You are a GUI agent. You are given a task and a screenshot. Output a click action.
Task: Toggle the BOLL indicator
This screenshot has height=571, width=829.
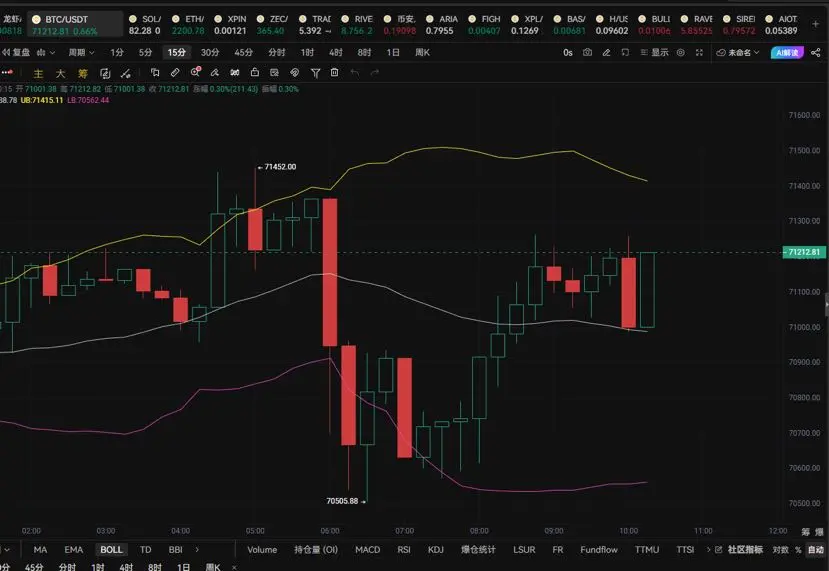coord(112,550)
